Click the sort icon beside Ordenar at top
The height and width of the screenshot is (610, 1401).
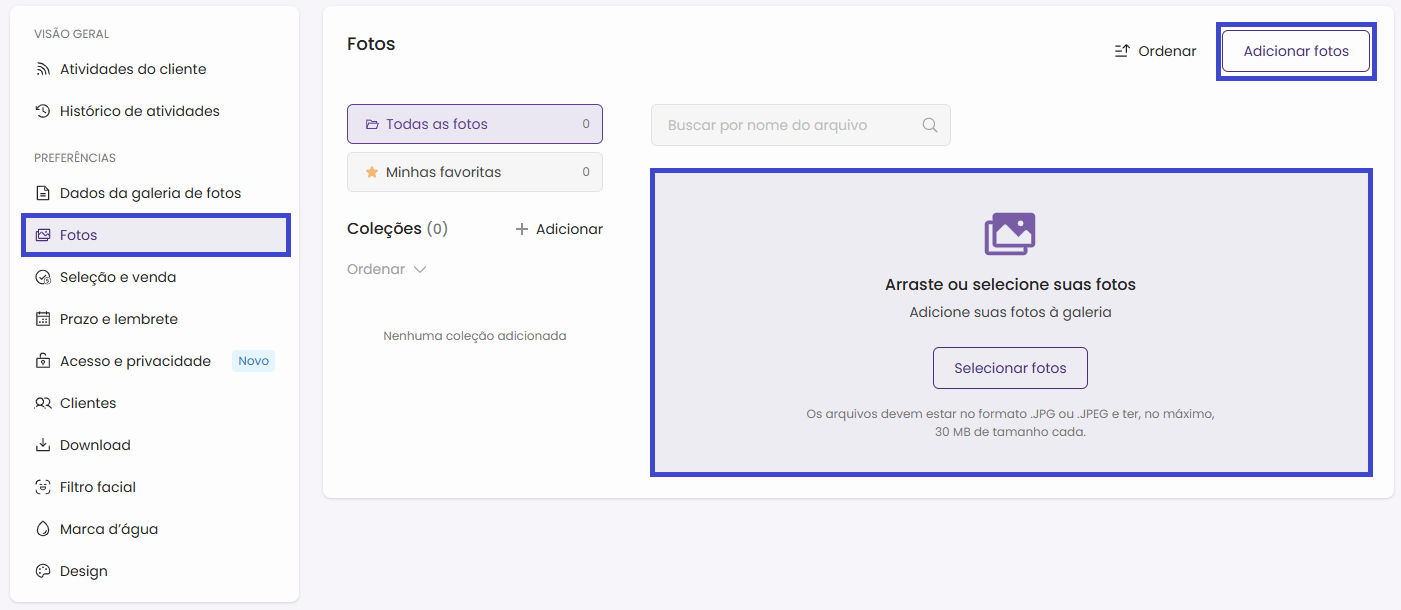click(x=1122, y=51)
